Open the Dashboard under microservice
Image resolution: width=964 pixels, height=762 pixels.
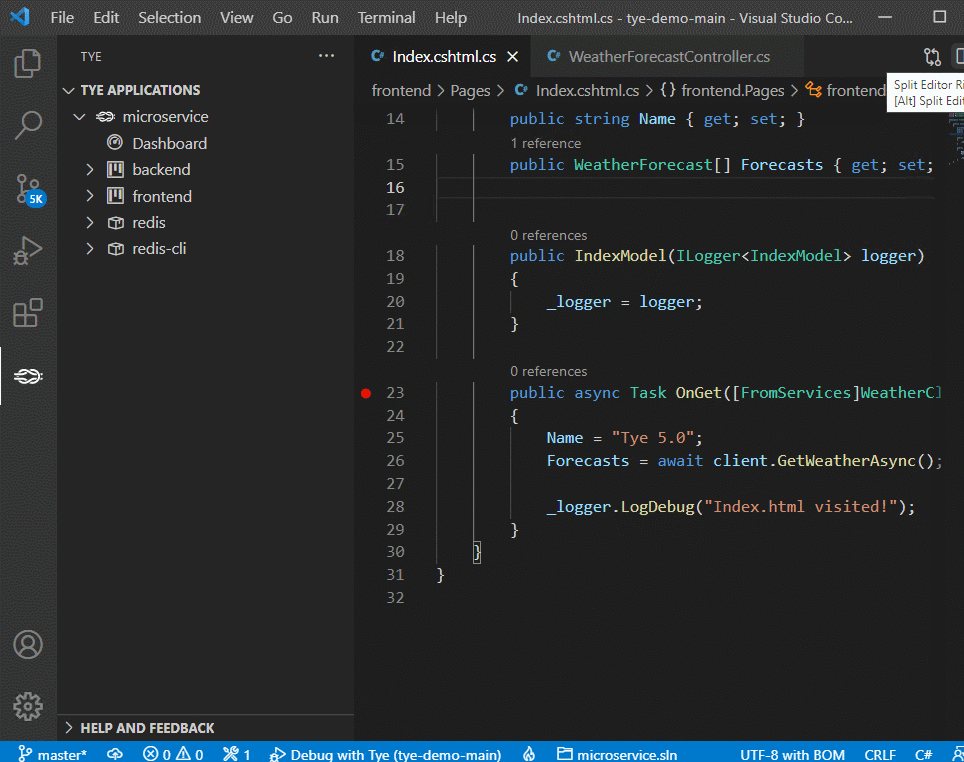coord(169,142)
